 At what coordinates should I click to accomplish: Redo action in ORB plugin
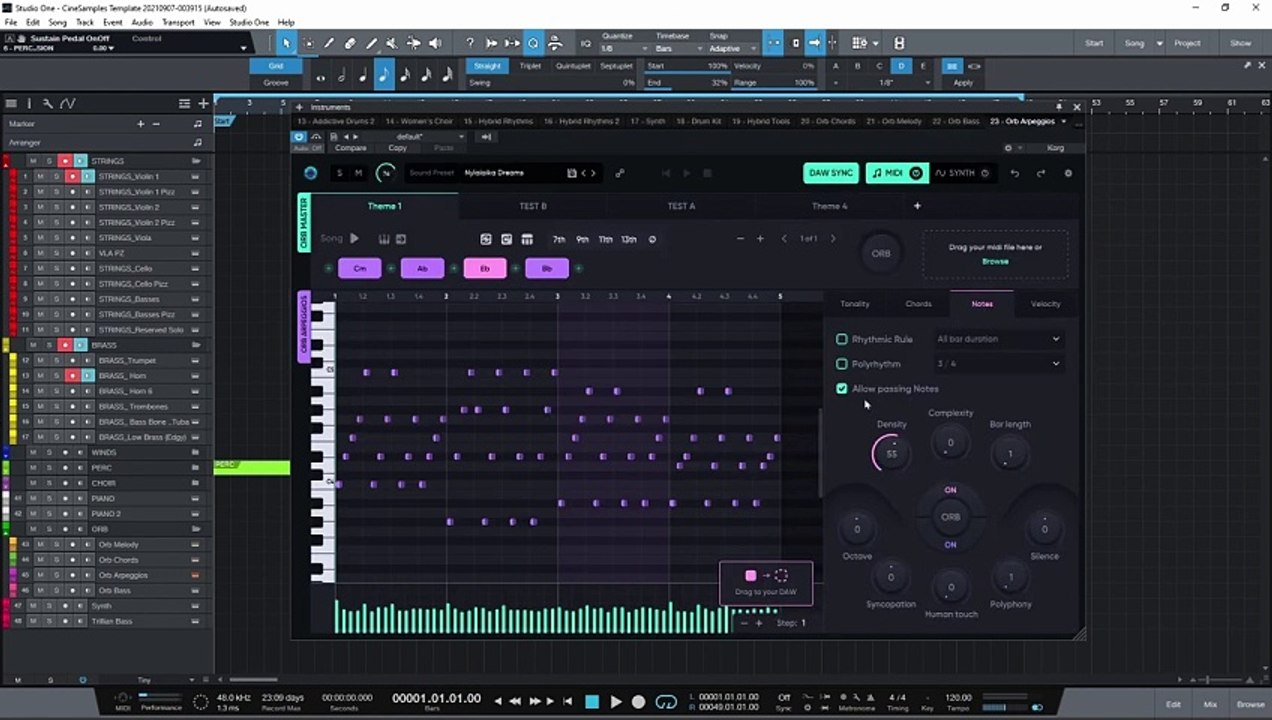[x=1040, y=173]
